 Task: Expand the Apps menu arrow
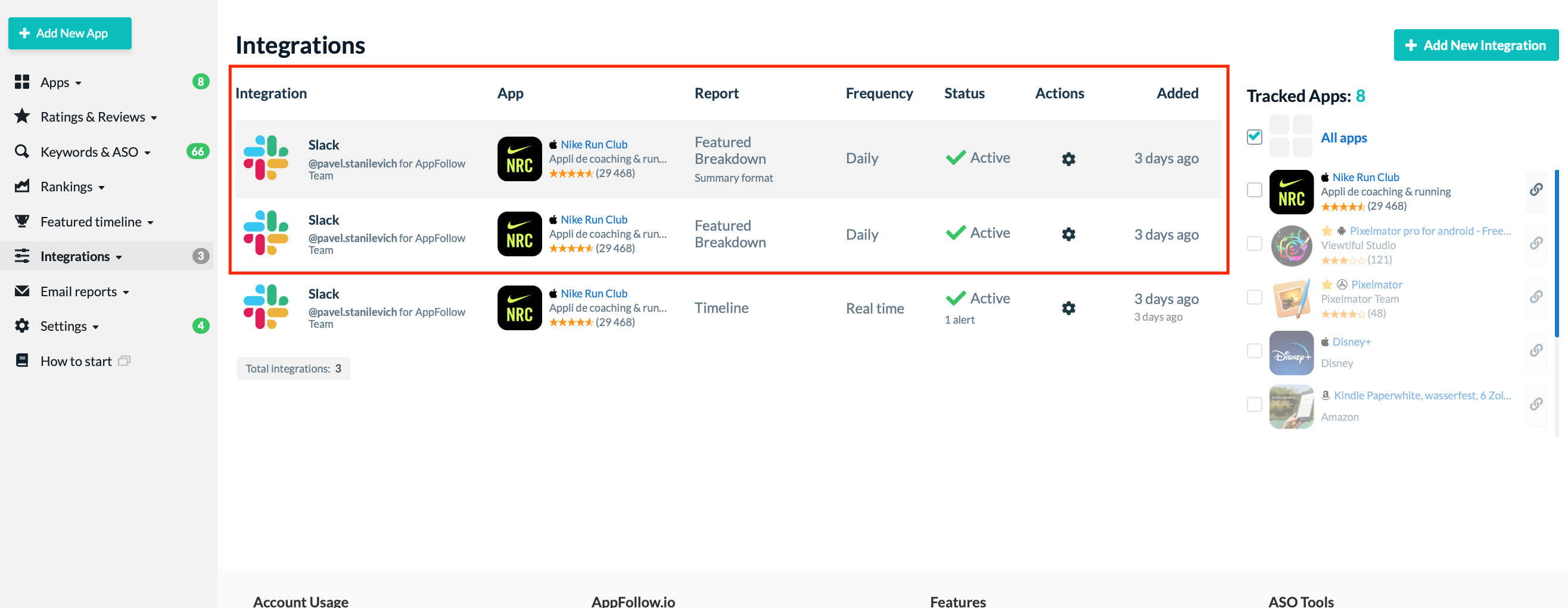pos(79,83)
